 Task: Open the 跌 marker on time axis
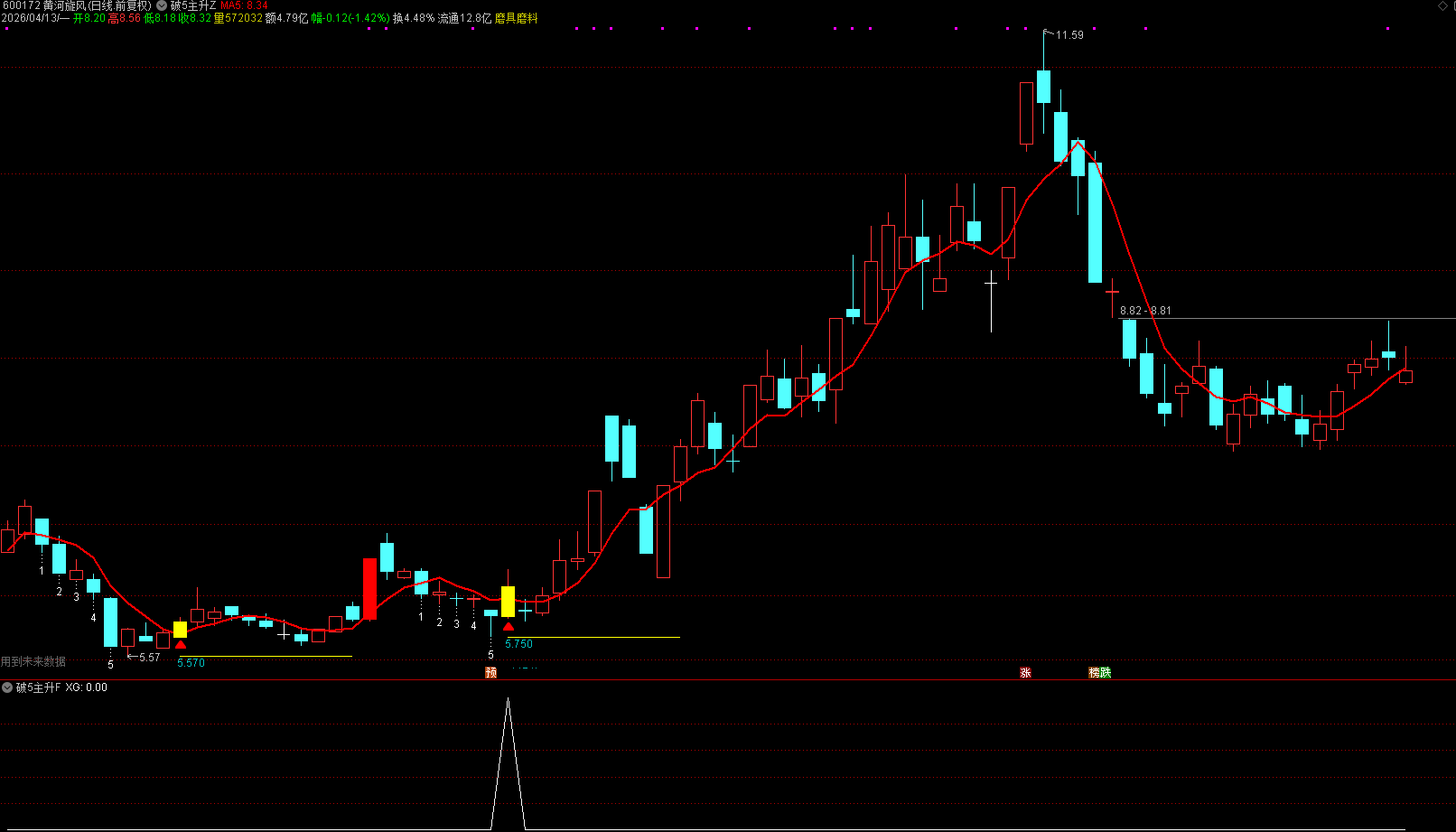coord(1106,672)
